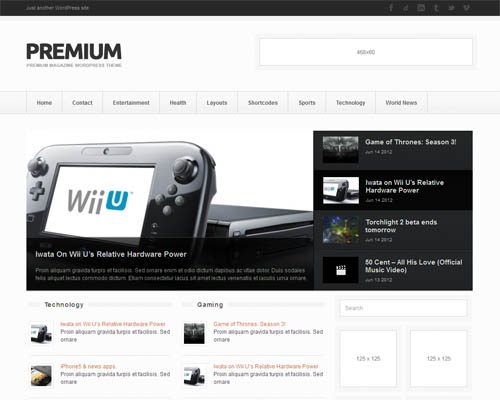Screen dimensions: 500x400
Task: Click Wii U thumbnail in Gaming second post
Action: [194, 376]
